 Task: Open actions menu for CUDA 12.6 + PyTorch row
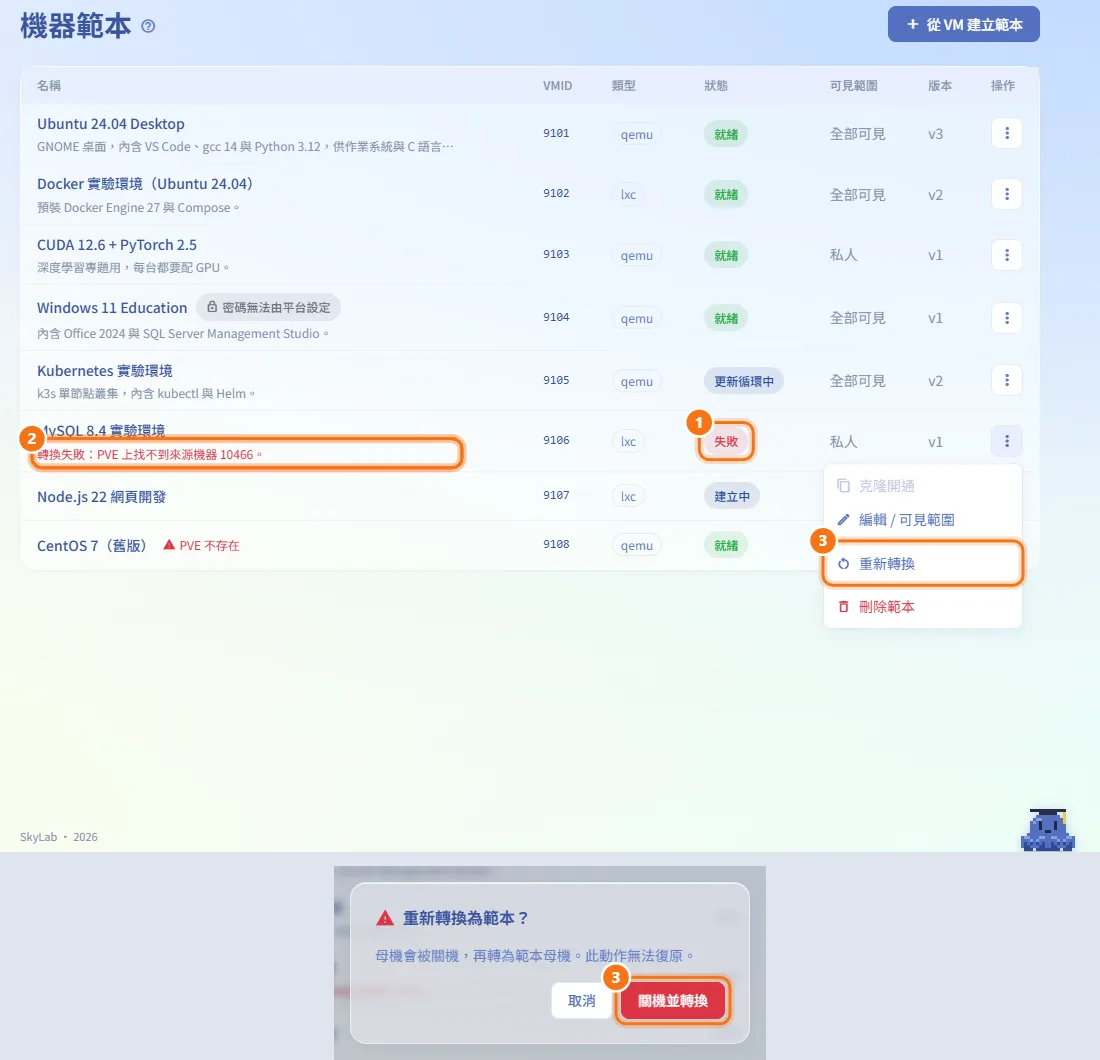pos(1007,255)
